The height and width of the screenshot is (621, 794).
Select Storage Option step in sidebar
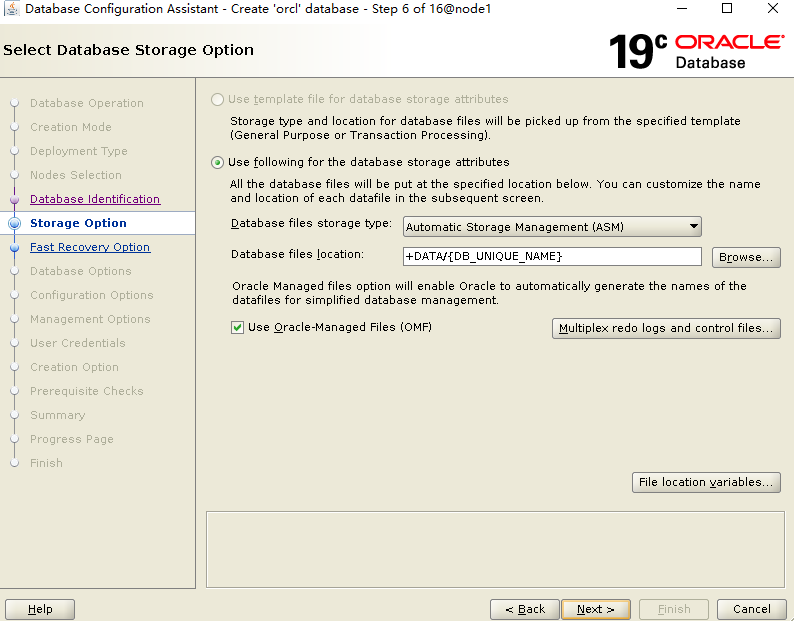[x=78, y=223]
